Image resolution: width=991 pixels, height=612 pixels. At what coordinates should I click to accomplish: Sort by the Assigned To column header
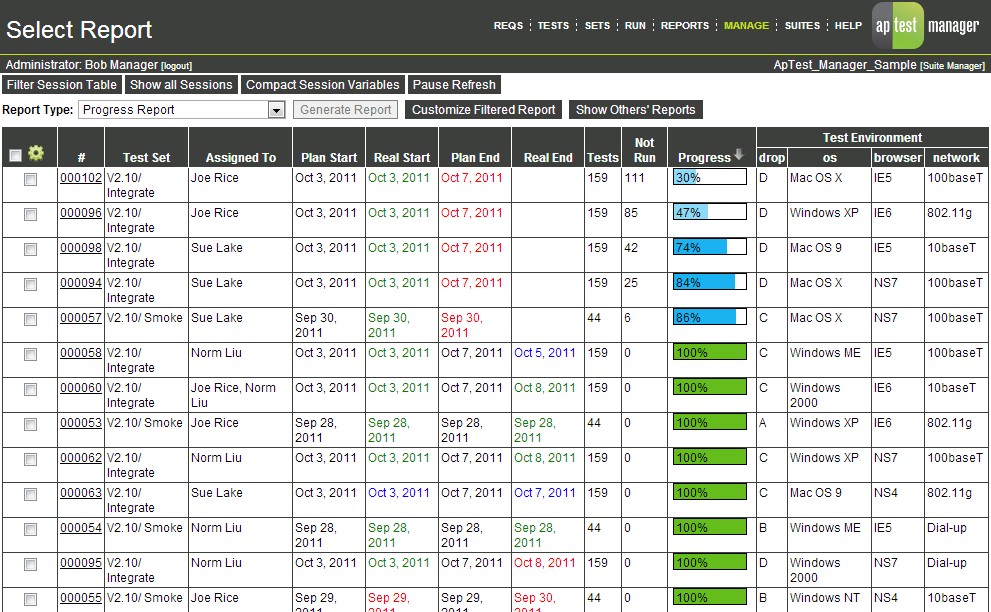[241, 158]
